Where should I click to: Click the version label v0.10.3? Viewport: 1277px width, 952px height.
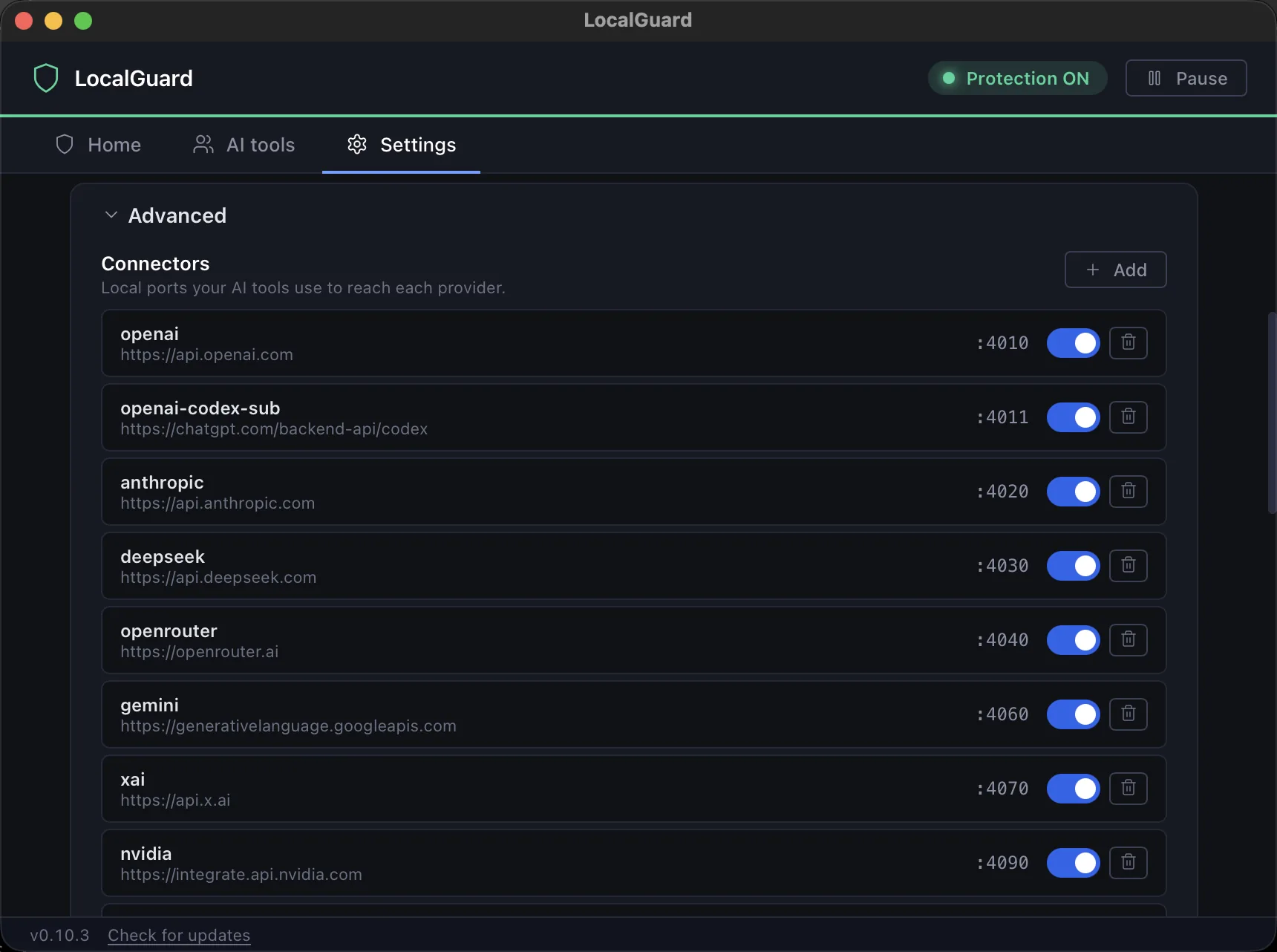click(x=59, y=935)
